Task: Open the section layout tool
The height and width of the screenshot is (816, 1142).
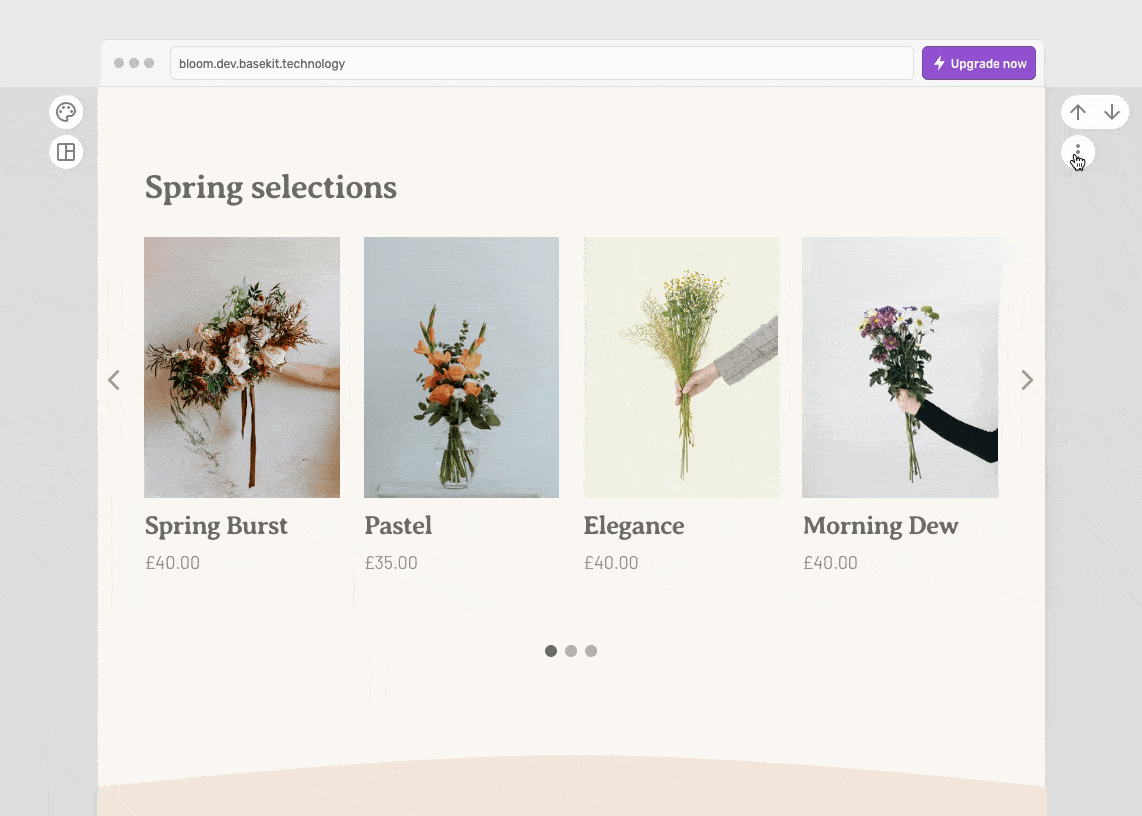Action: (x=66, y=152)
